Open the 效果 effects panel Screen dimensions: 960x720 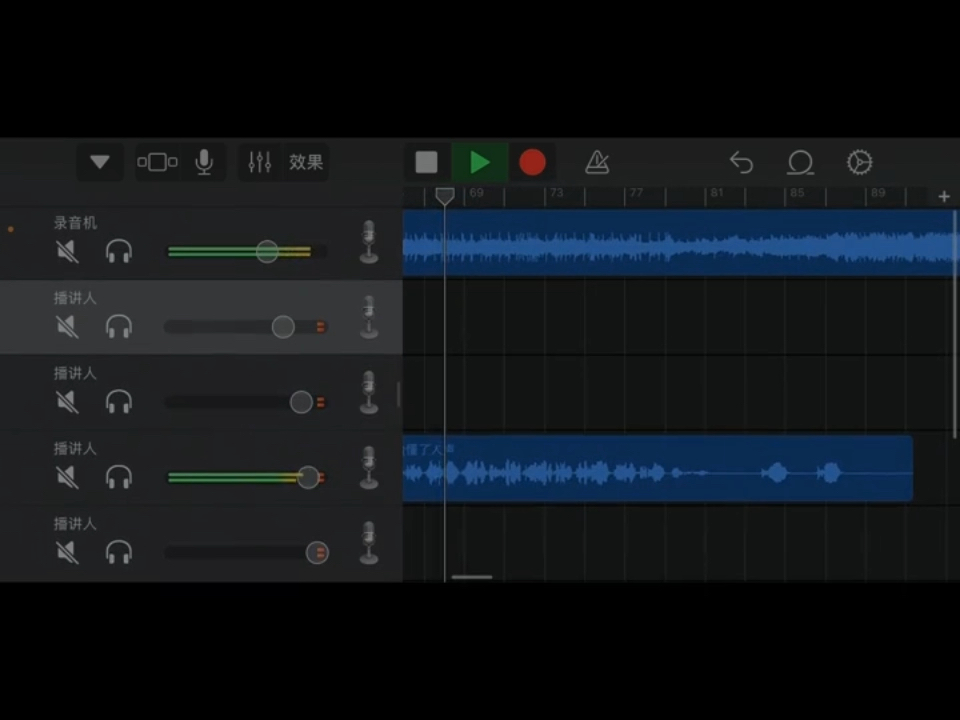[306, 162]
